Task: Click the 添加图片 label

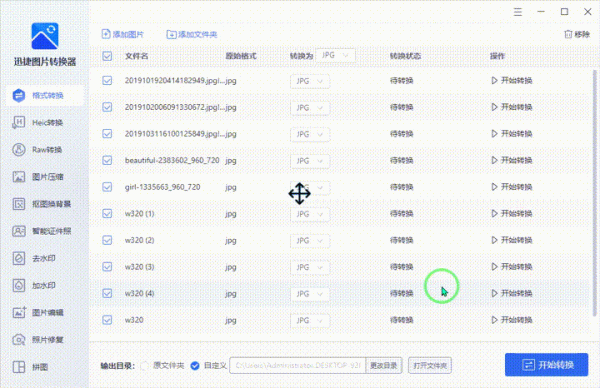Action: pos(128,34)
